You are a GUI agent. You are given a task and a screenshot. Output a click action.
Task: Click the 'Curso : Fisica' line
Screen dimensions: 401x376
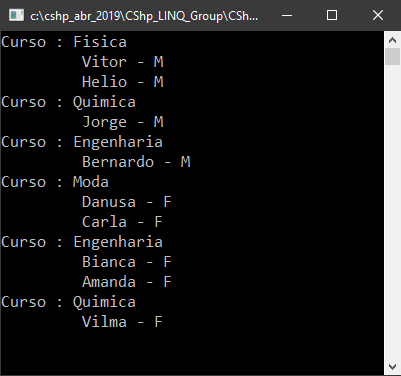click(x=64, y=42)
